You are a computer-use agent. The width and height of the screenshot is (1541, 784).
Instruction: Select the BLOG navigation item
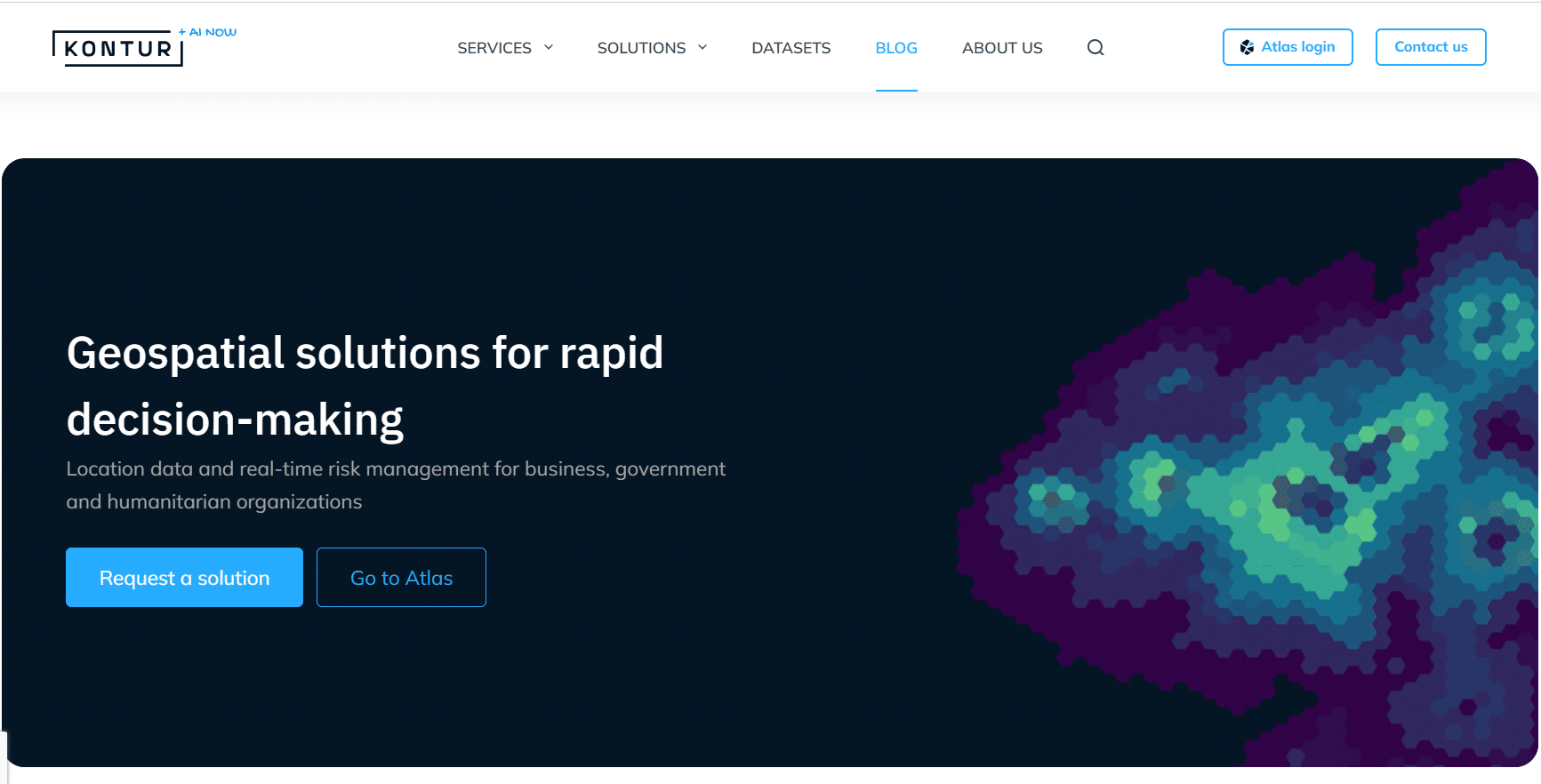point(895,48)
